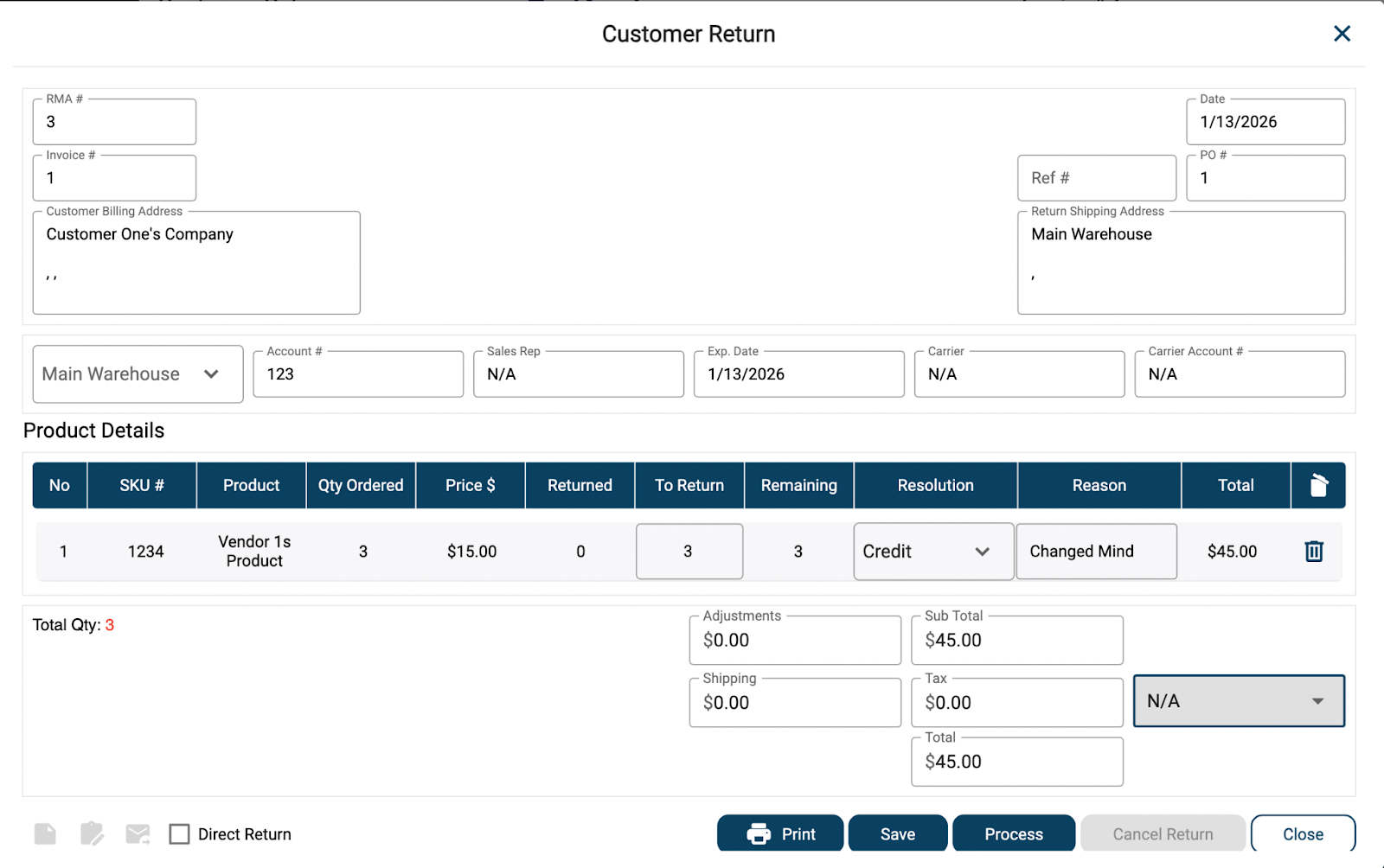Screen dimensions: 1384x868
Task: Click the document file icon at bottom left
Action: pyautogui.click(x=45, y=833)
